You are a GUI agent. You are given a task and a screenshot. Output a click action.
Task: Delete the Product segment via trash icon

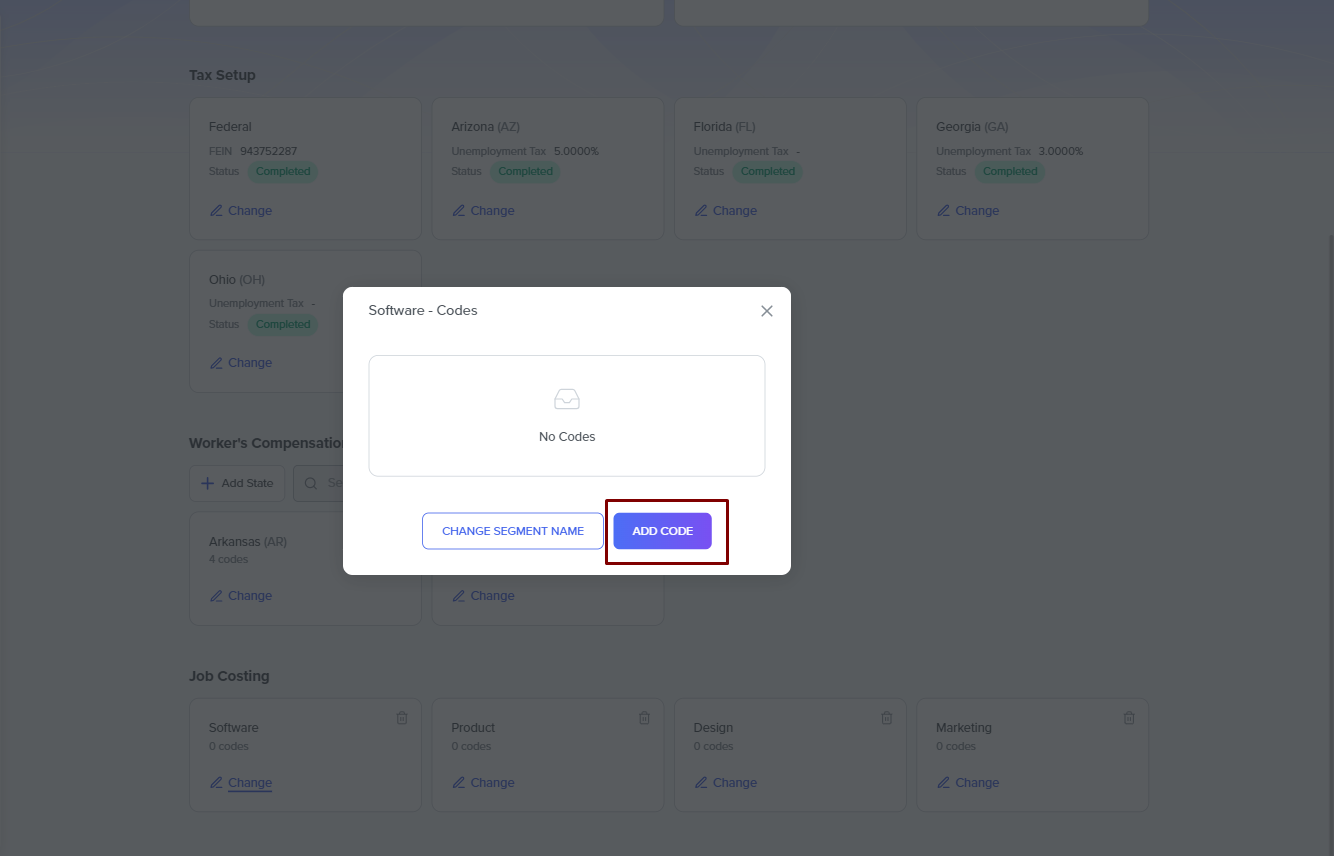click(x=645, y=718)
